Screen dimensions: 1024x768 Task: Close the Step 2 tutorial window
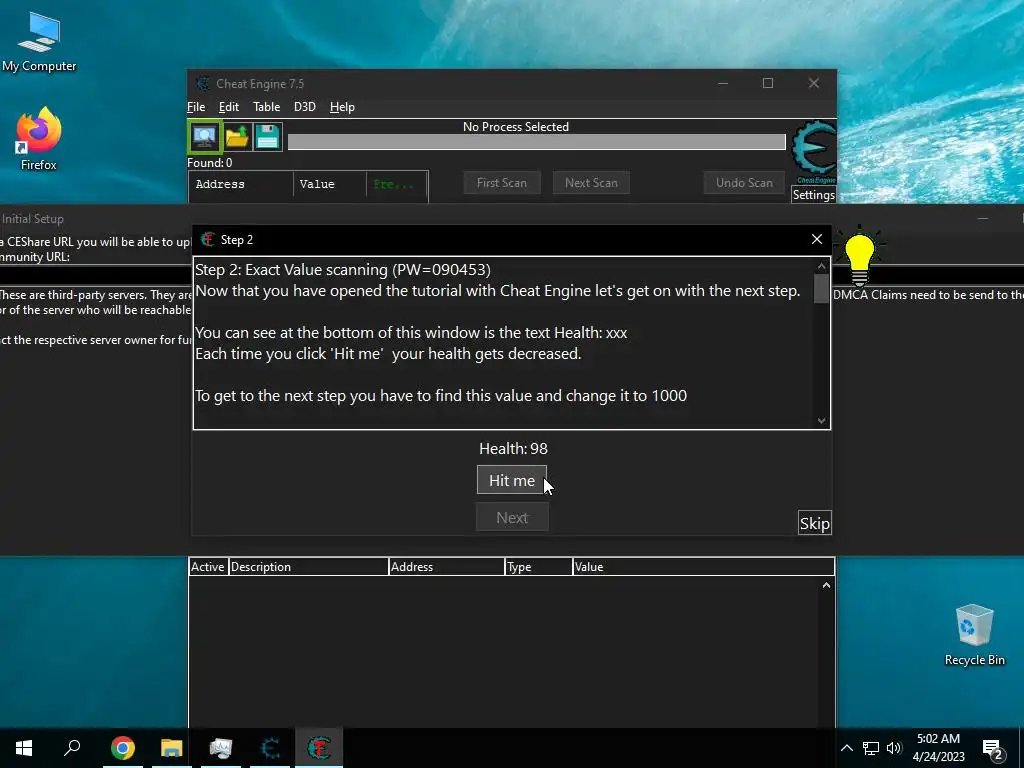tap(816, 239)
